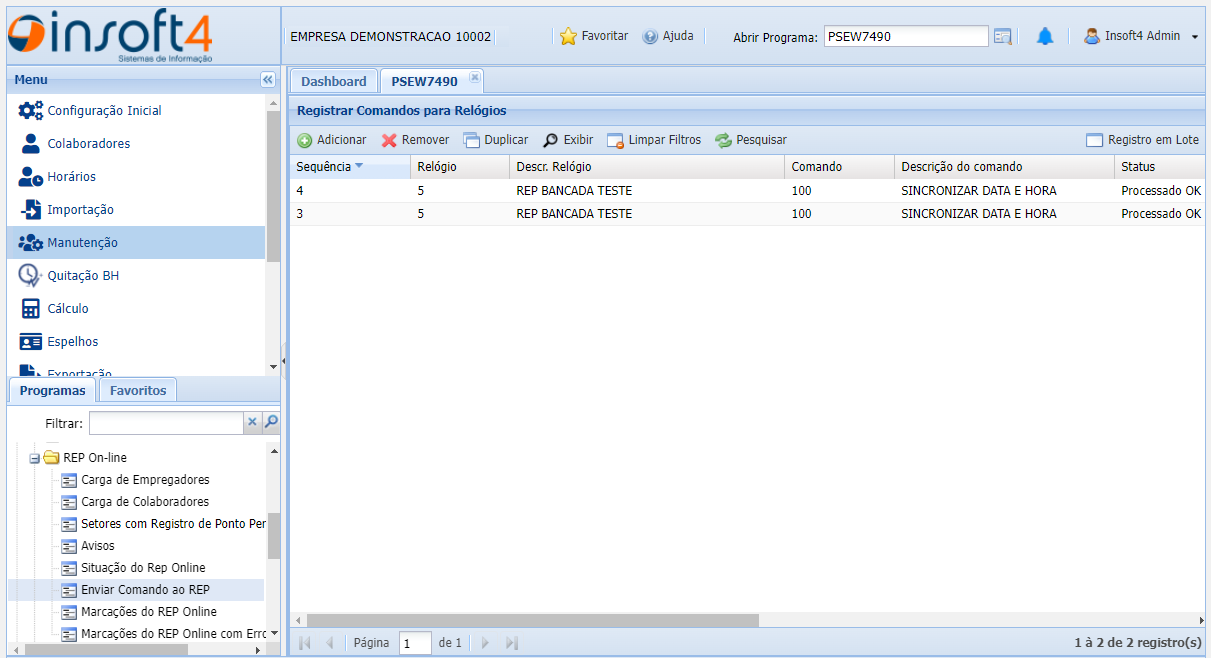The image size is (1211, 658).
Task: Click the program search icon beside PSEW7490
Action: (x=1003, y=37)
